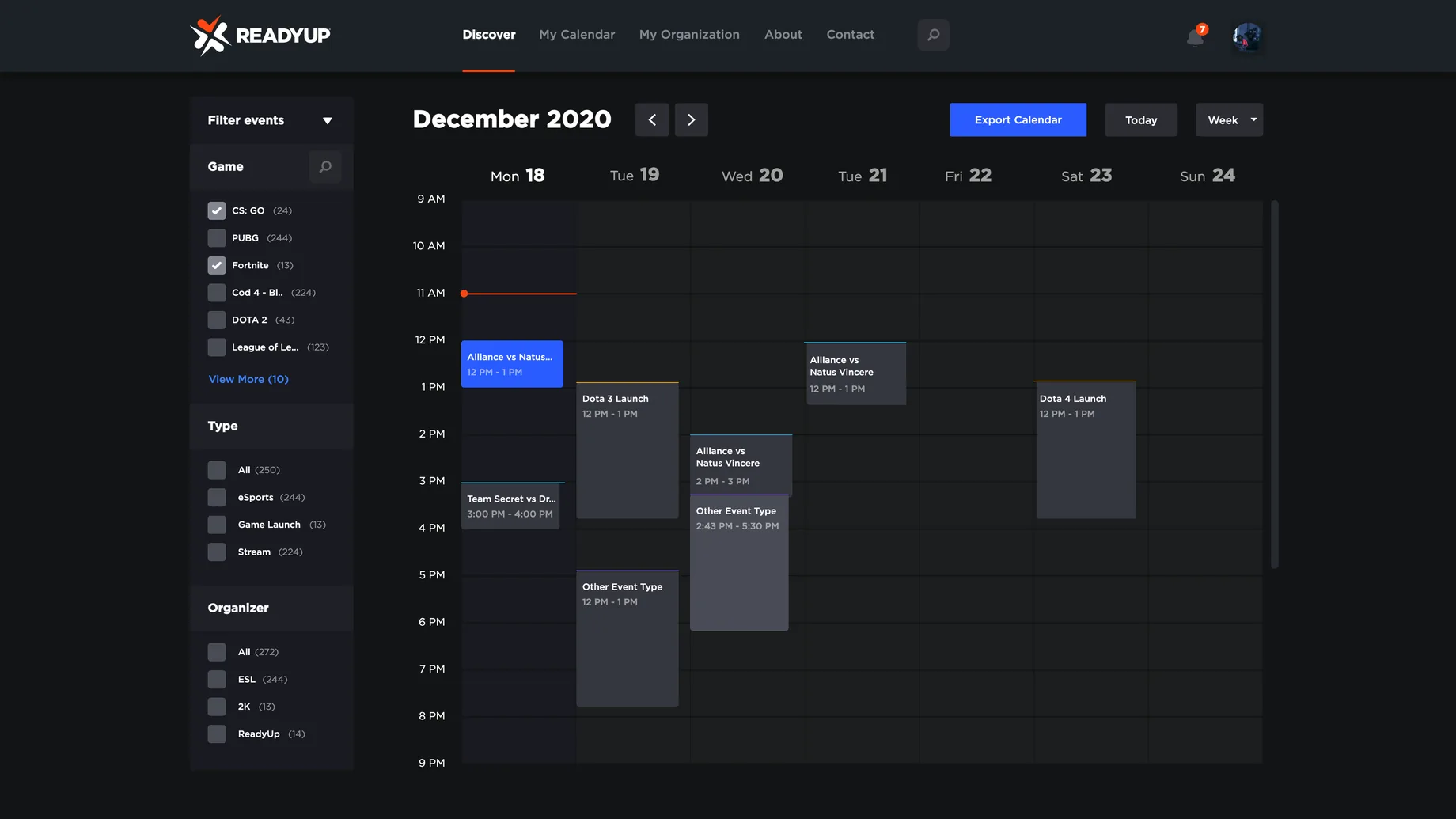This screenshot has height=819, width=1456.
Task: Check the Stream type filter
Action: (x=217, y=552)
